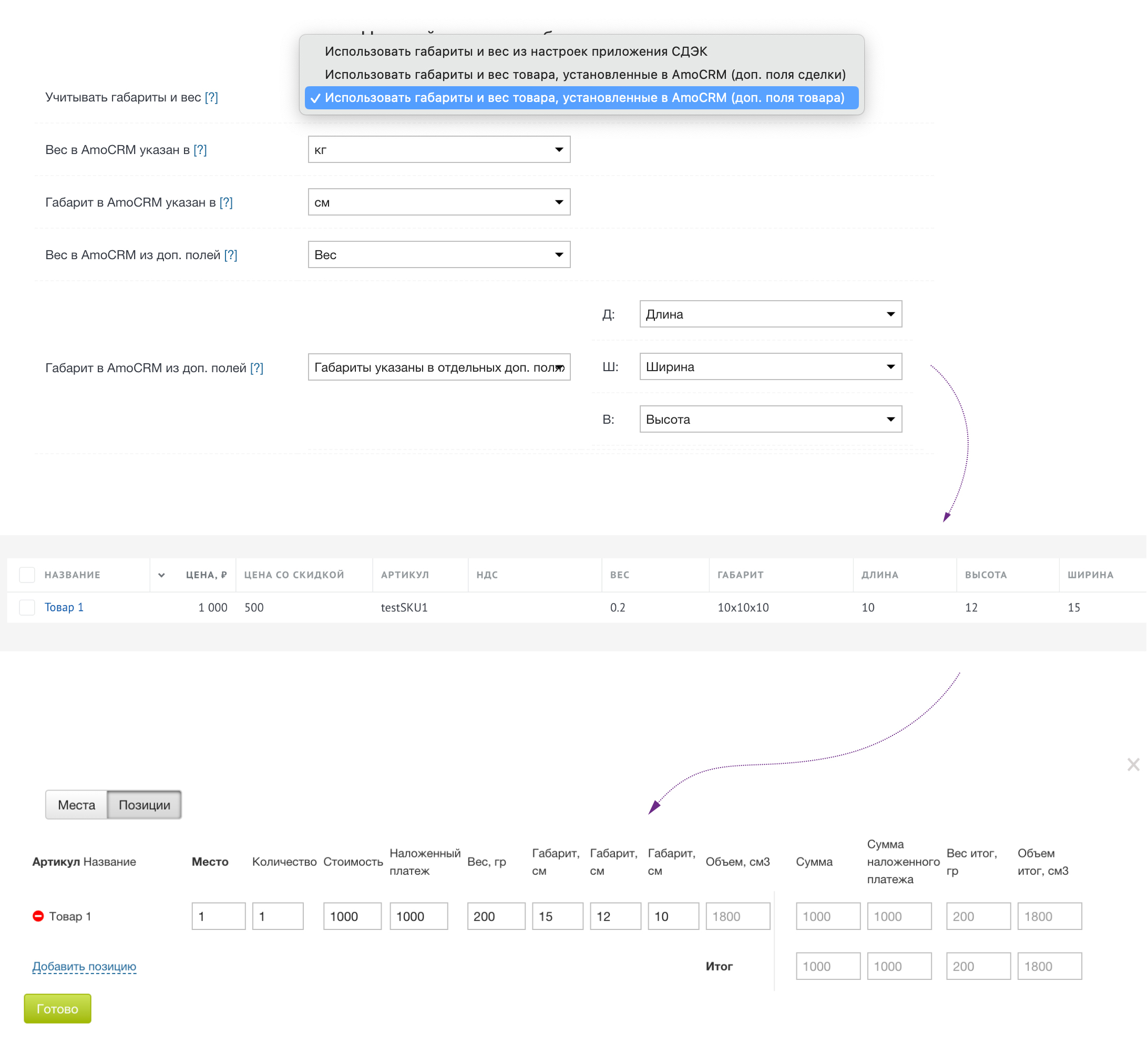Click help [?] for Габарит в AmoCRM из доп. полей
This screenshot has height=1043, width=1148.
257,369
